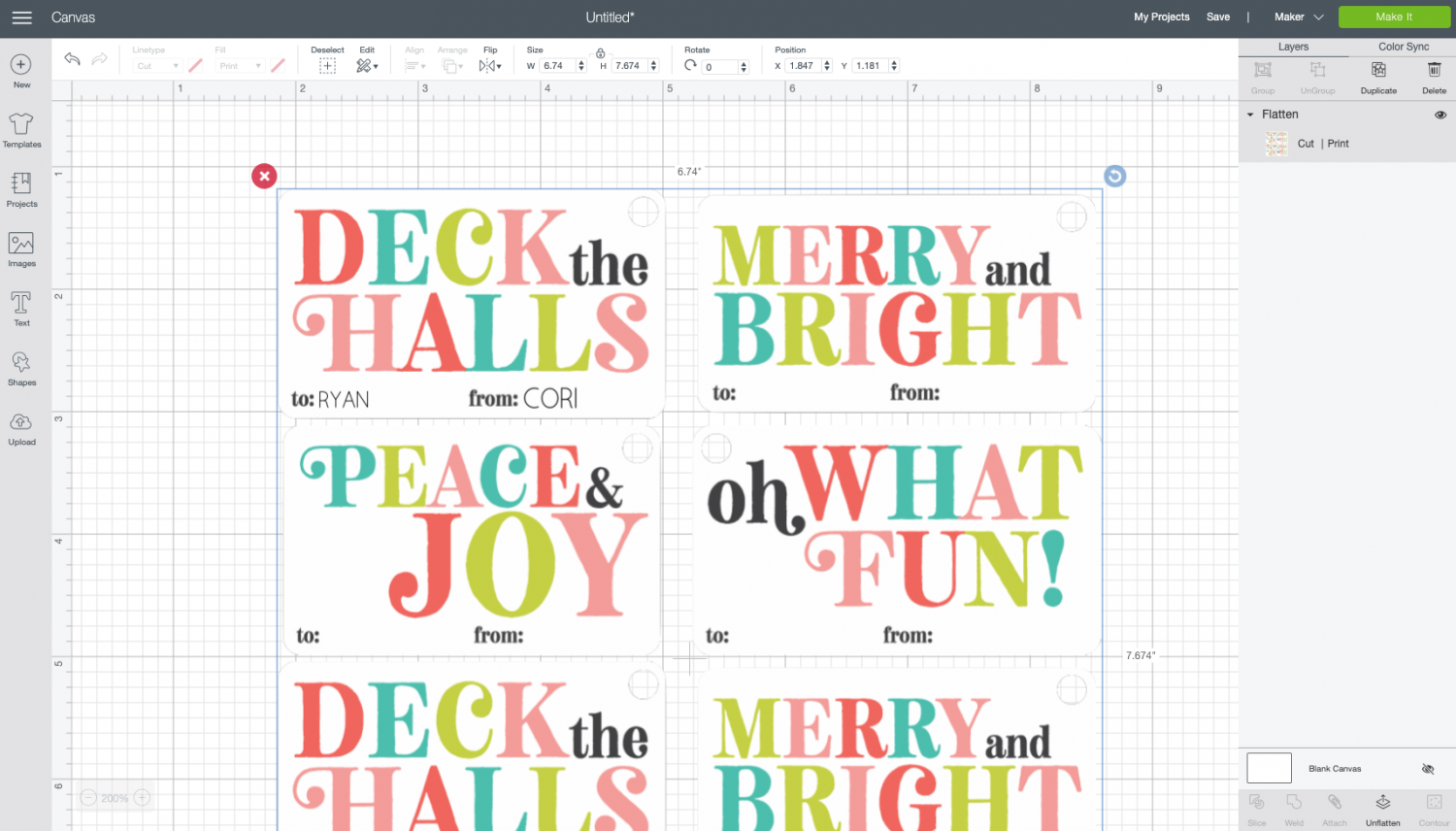Open the Projects panel
The image size is (1456, 831).
pyautogui.click(x=21, y=190)
